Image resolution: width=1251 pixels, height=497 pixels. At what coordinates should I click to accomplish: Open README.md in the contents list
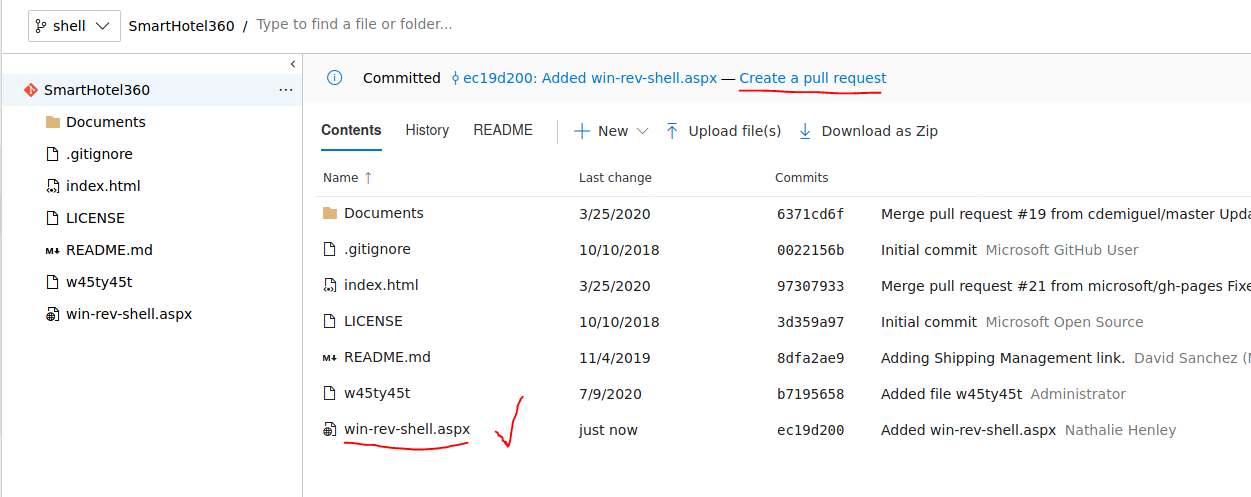[387, 357]
